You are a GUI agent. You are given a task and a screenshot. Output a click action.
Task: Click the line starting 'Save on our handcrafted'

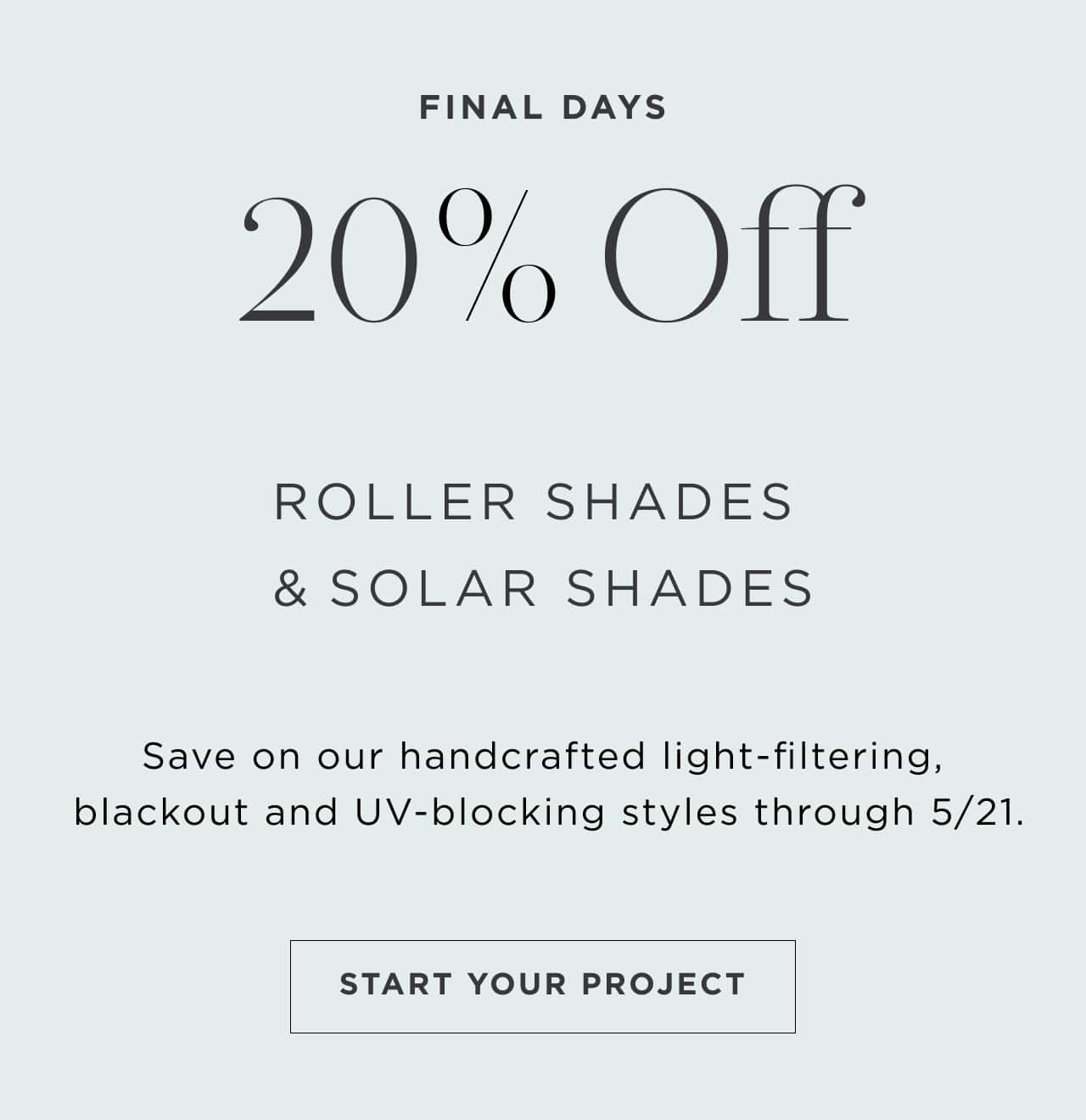coord(543,757)
